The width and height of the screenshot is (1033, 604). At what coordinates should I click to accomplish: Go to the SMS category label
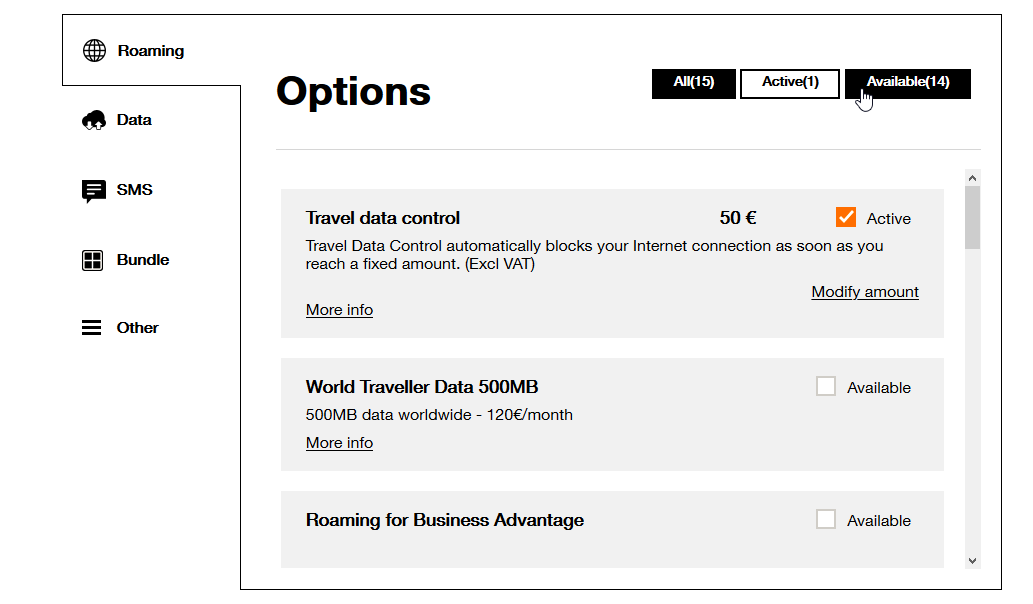click(134, 190)
